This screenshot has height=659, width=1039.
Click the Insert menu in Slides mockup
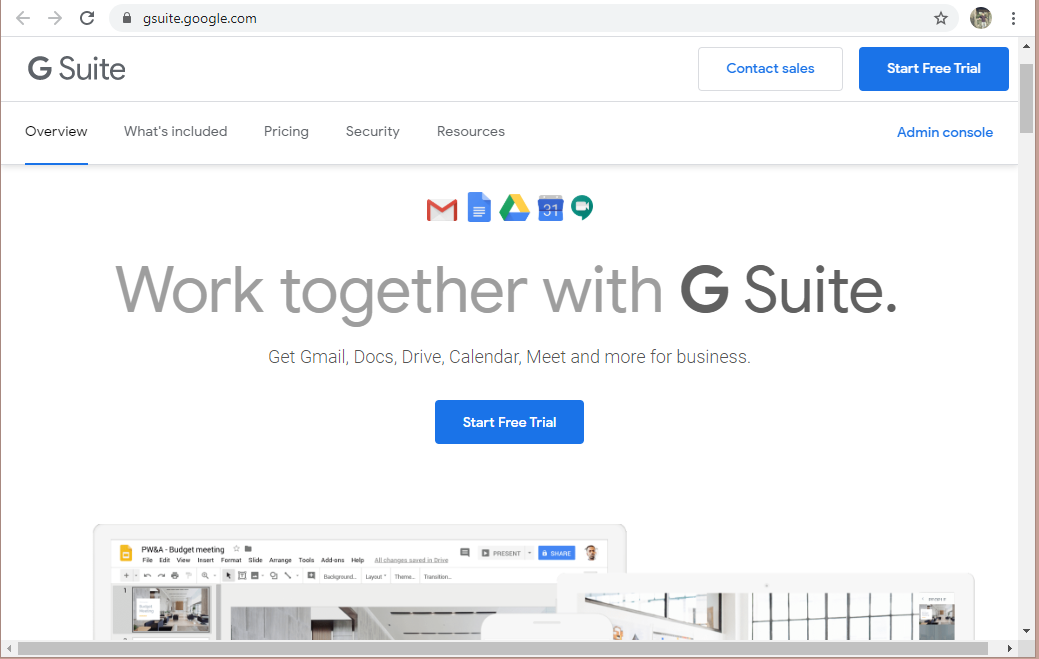click(205, 560)
